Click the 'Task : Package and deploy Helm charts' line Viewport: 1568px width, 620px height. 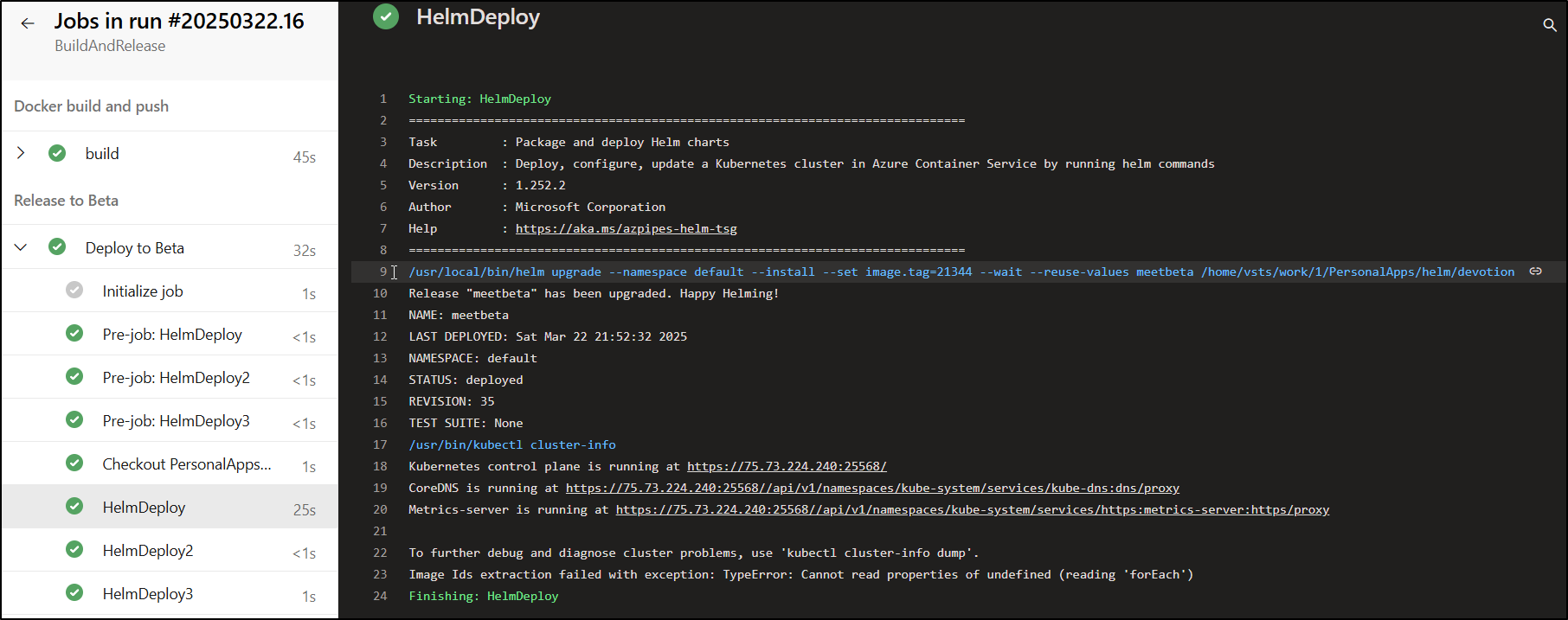click(569, 142)
